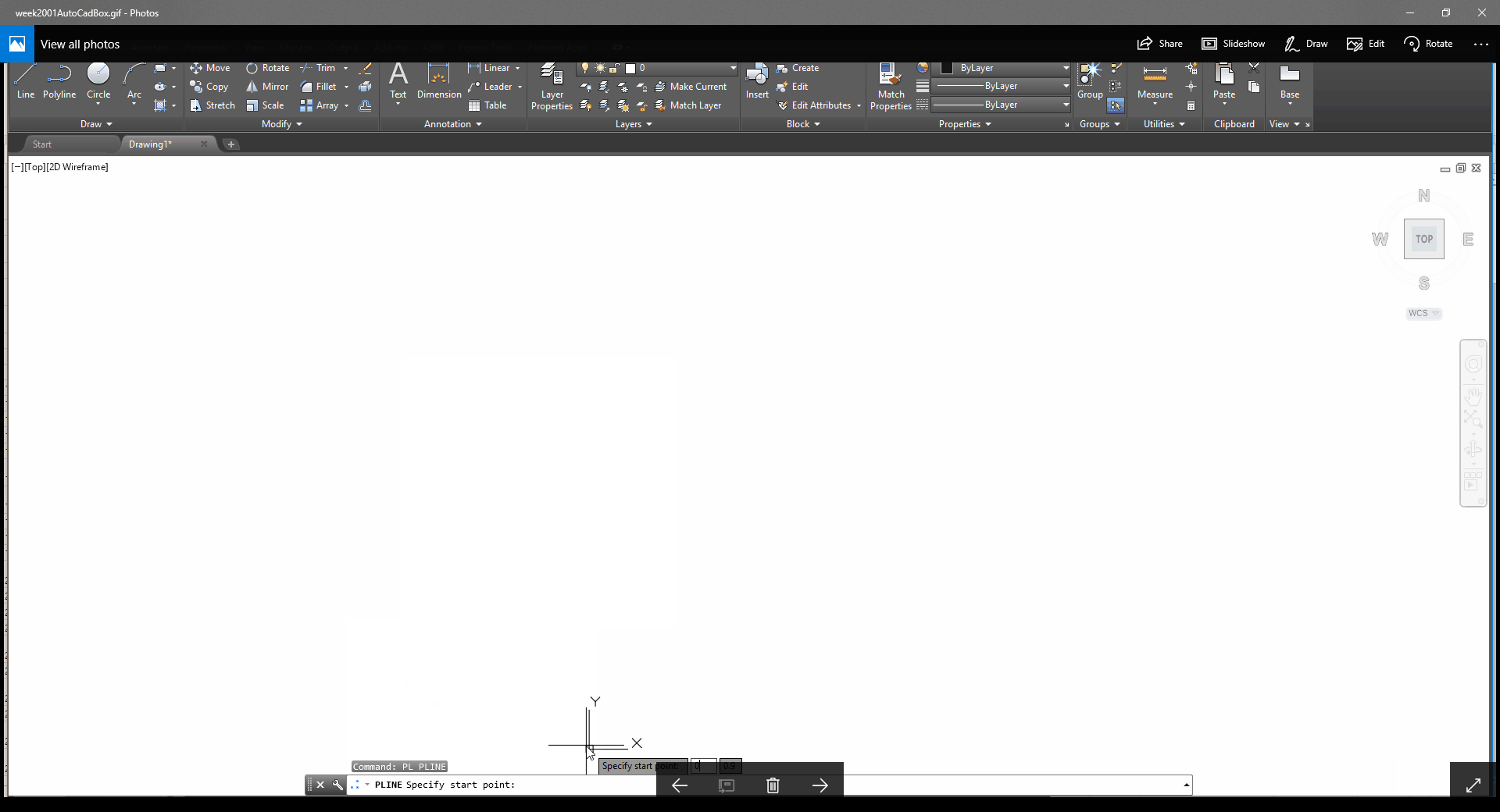1500x812 pixels.
Task: Select the Fillet tool
Action: pos(318,87)
